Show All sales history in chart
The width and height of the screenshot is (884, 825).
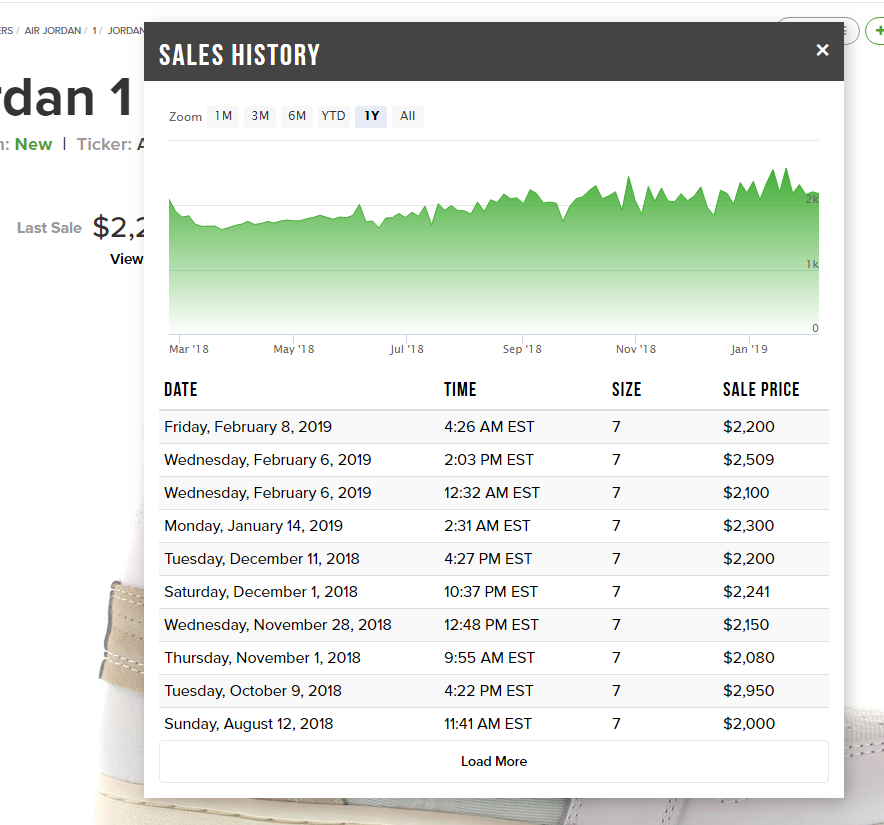[407, 116]
